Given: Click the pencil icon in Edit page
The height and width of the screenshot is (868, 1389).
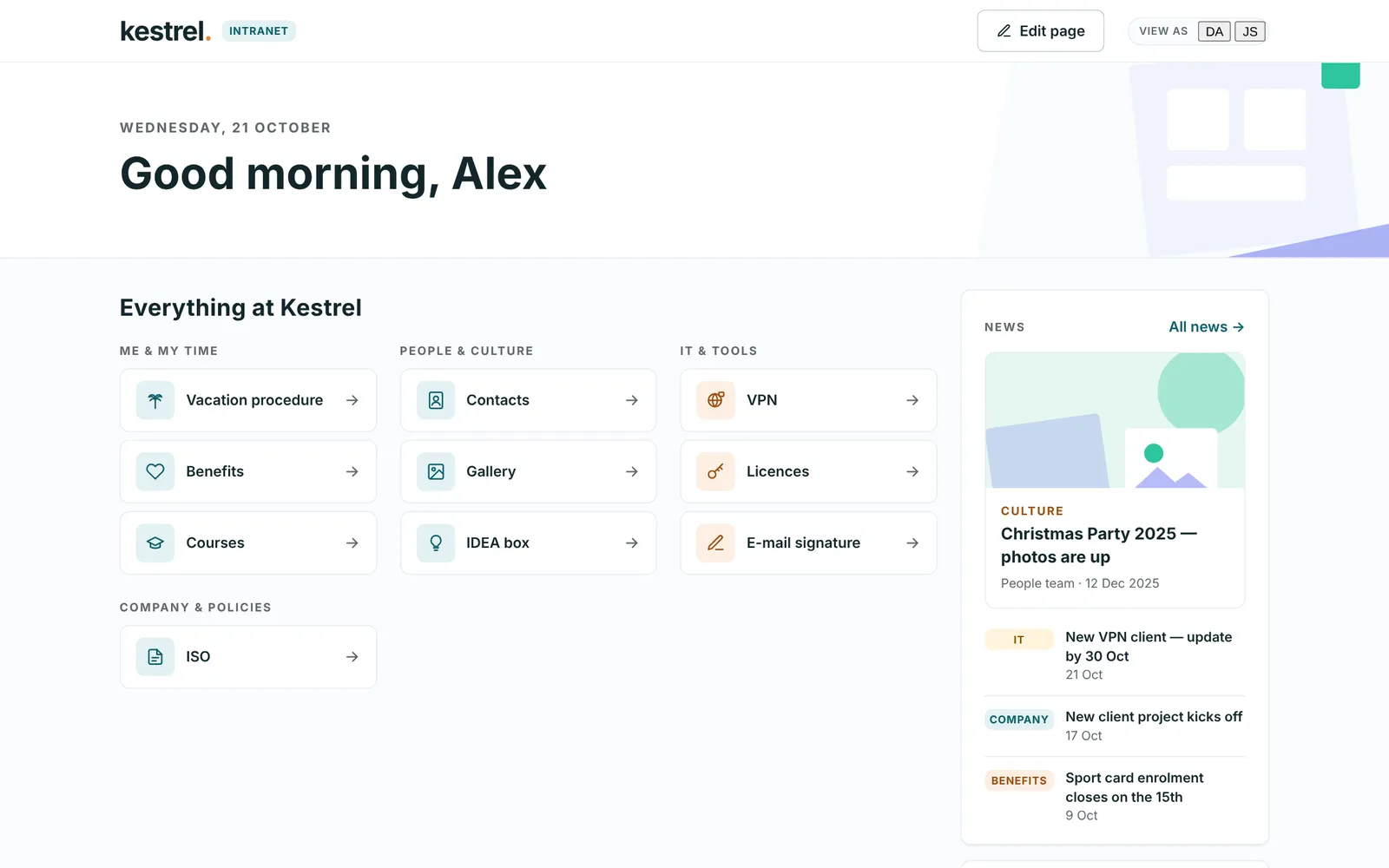Looking at the screenshot, I should 1004,31.
